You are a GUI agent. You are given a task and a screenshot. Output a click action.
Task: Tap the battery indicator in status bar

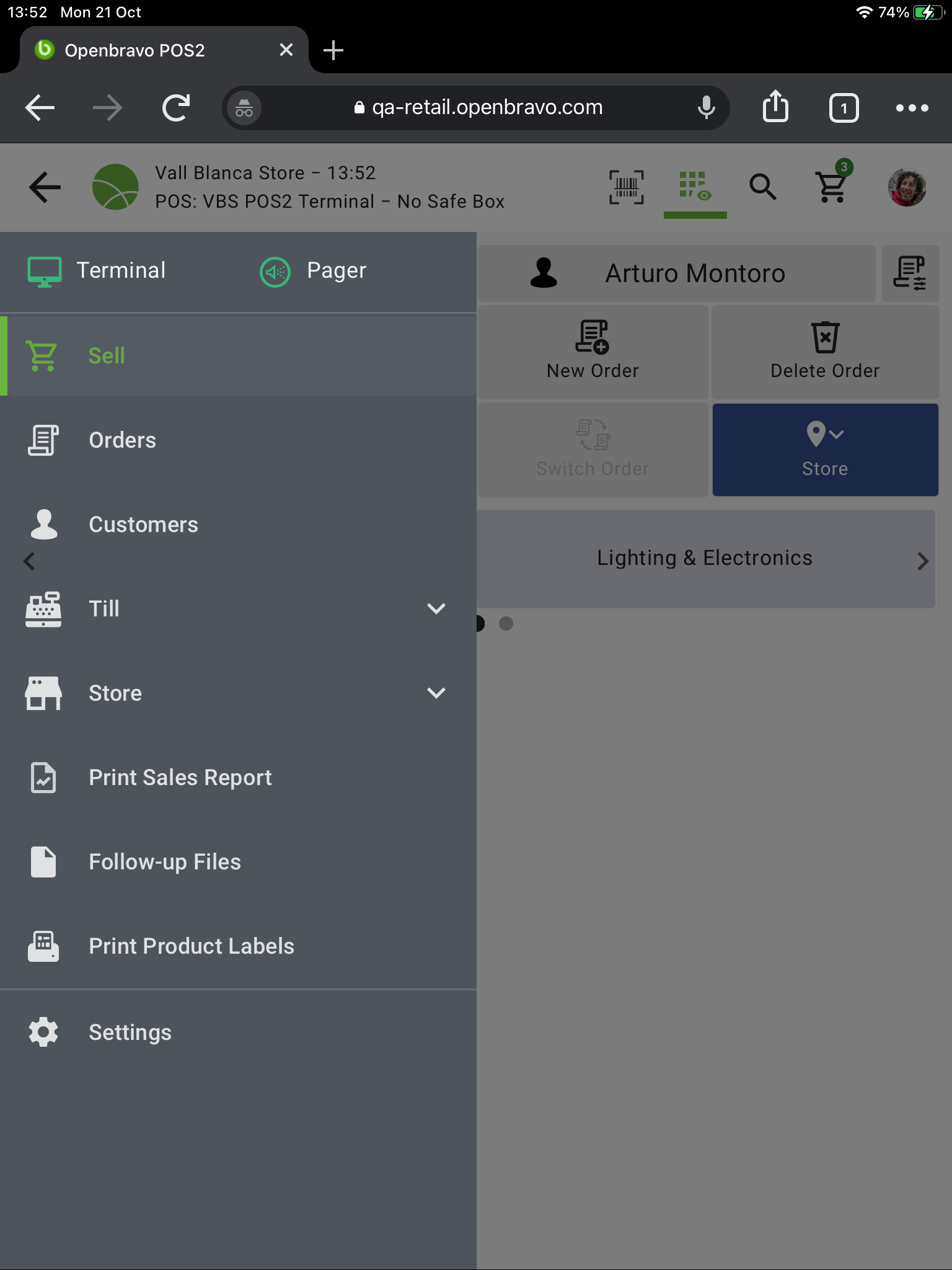928,12
